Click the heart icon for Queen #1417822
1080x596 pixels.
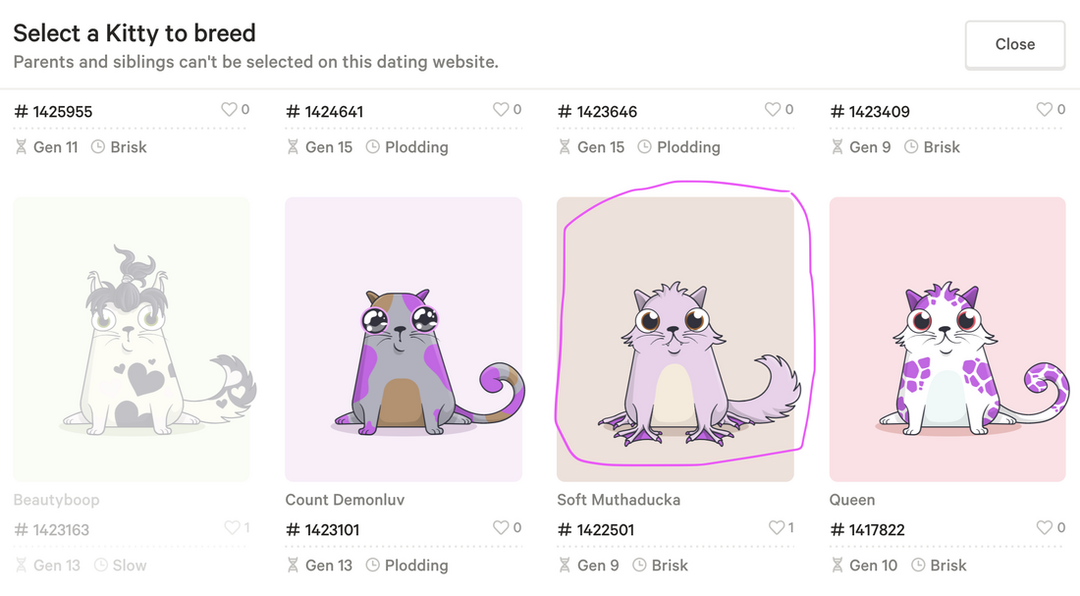(x=1044, y=528)
